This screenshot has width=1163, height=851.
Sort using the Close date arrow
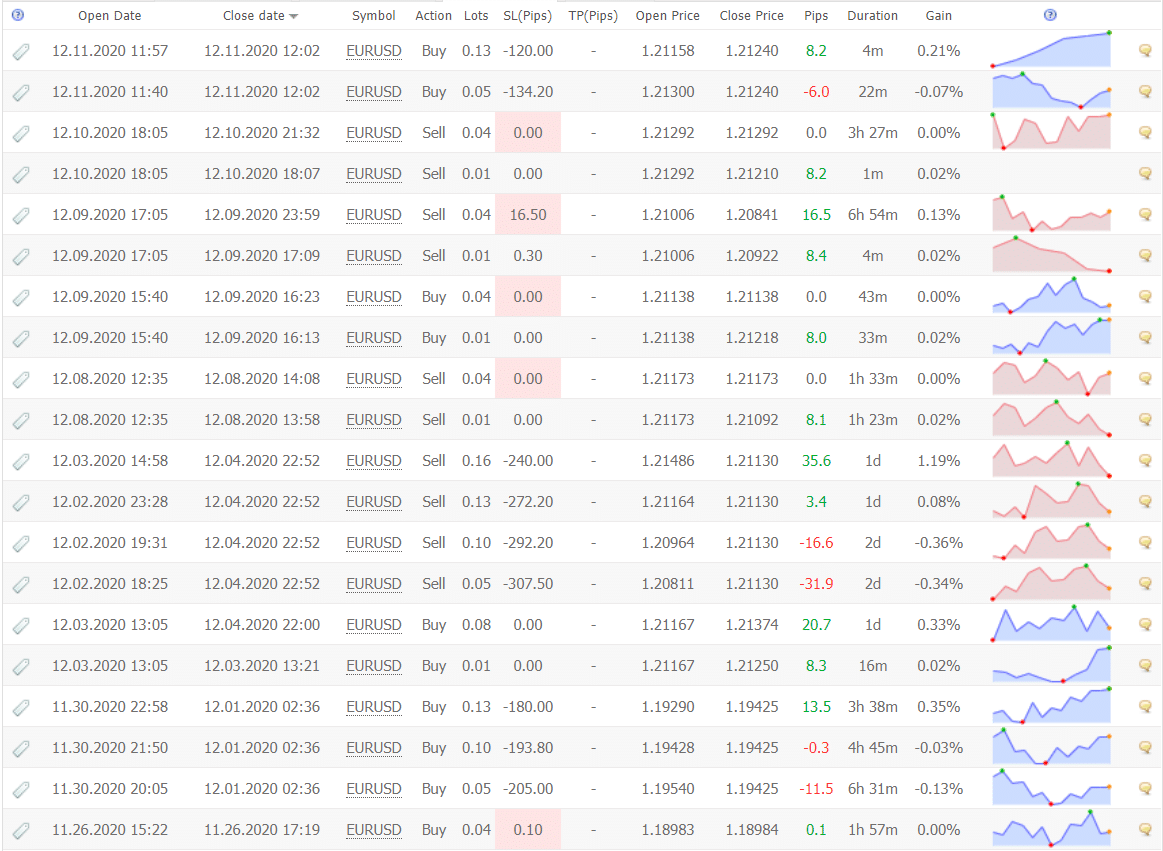coord(293,17)
